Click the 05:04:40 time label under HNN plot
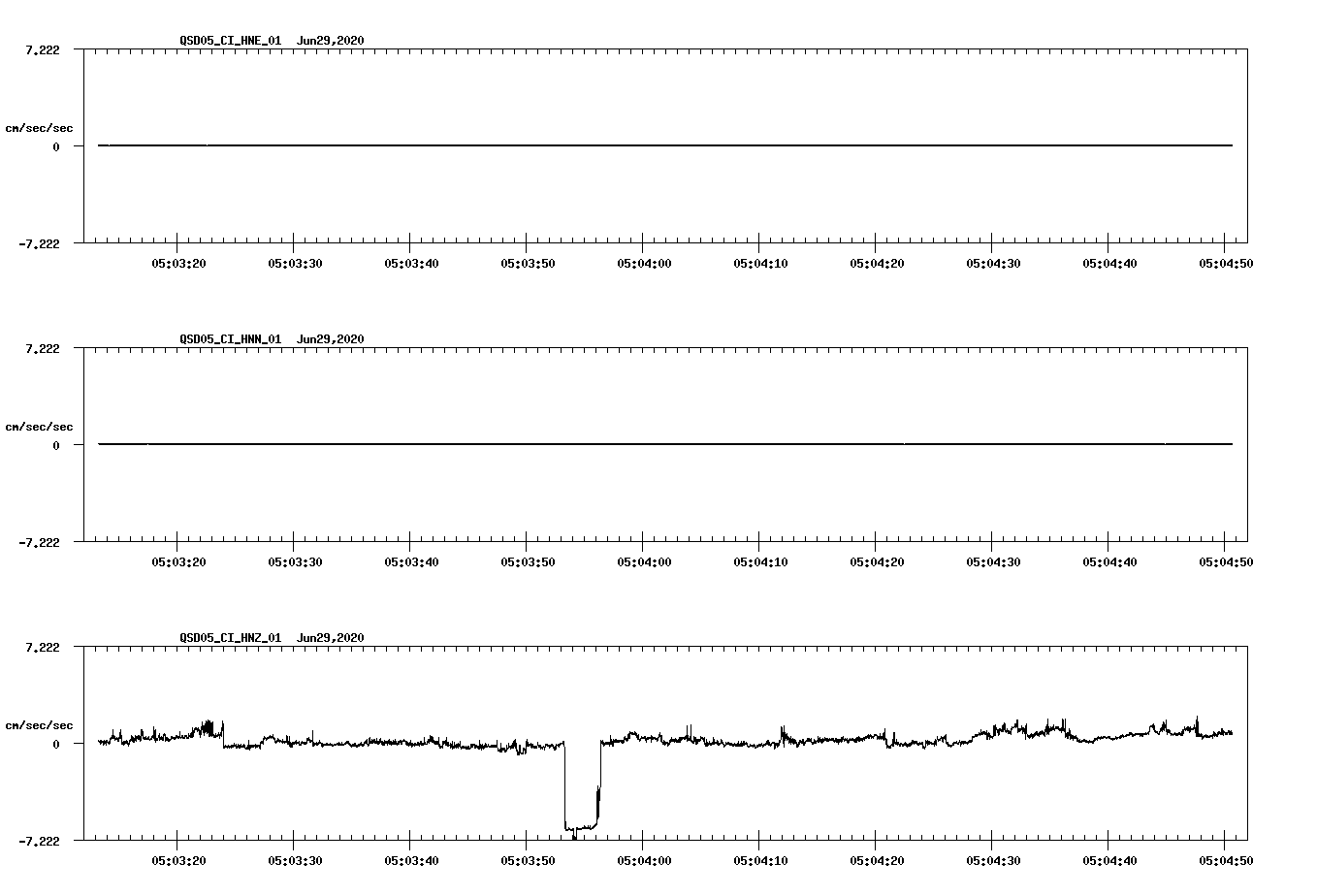The image size is (1317, 896). tap(1109, 561)
